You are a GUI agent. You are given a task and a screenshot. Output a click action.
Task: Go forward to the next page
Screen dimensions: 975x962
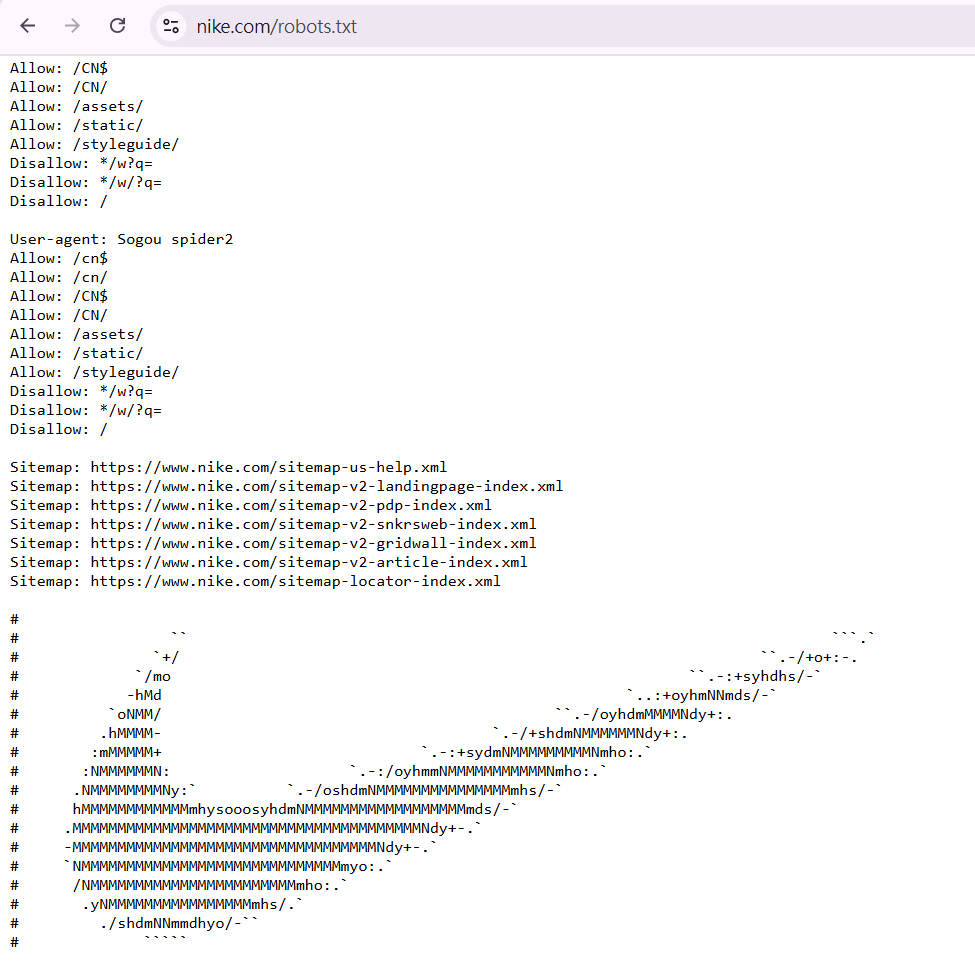(x=73, y=25)
